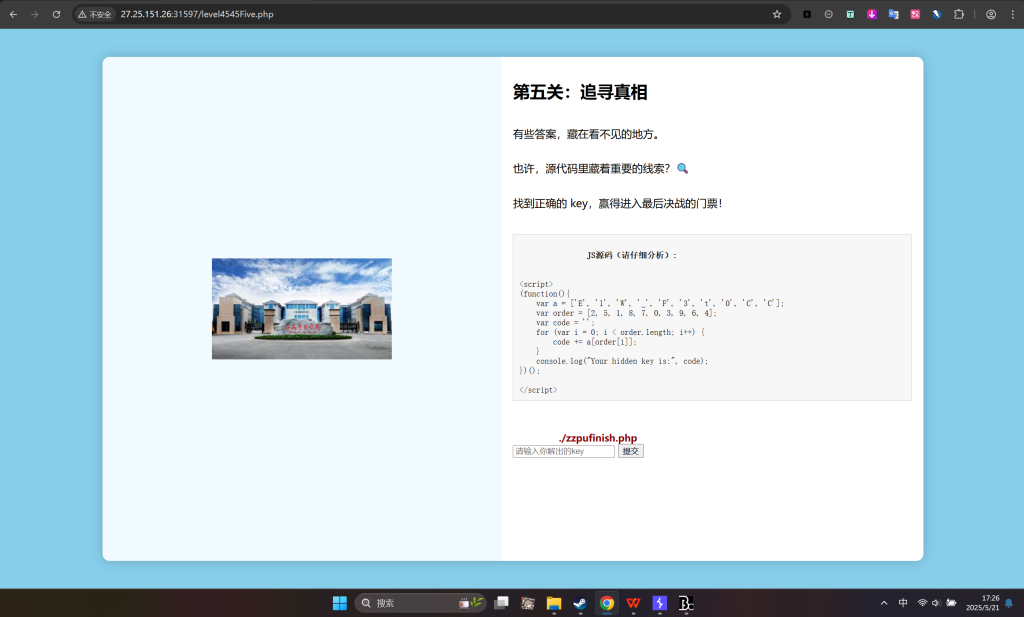Screen dimensions: 1024x617
Task: Open the black-and-white B taskbar app
Action: [686, 603]
